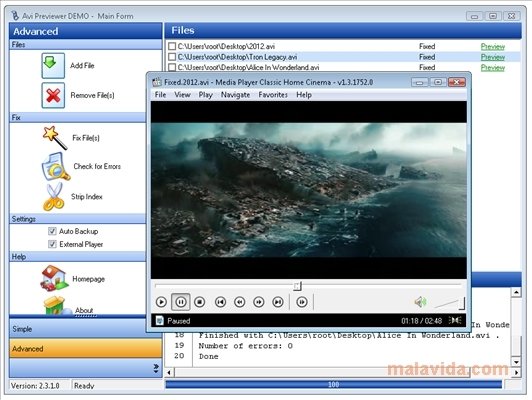Click the fast-forward button in the player

(x=259, y=302)
